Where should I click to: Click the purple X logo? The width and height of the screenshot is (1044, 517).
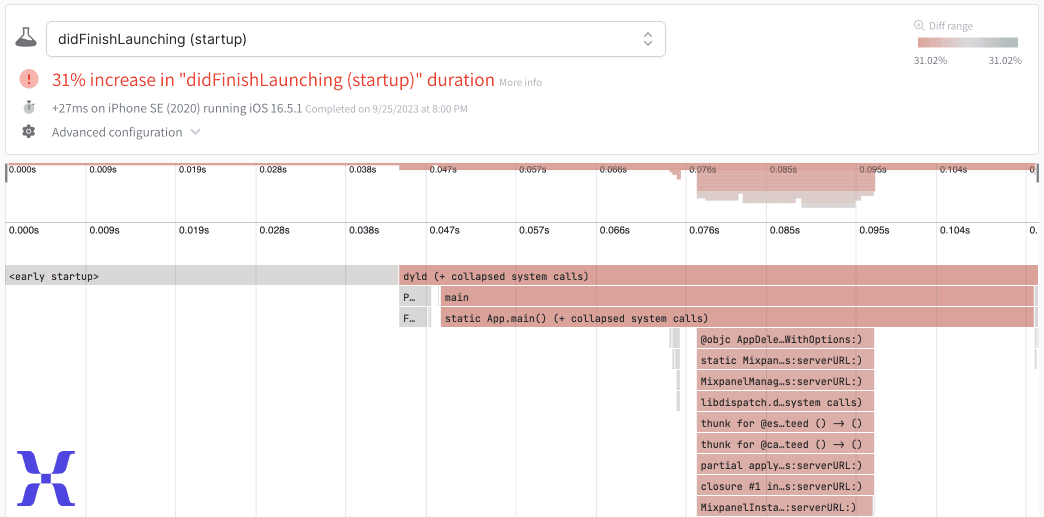[x=46, y=478]
